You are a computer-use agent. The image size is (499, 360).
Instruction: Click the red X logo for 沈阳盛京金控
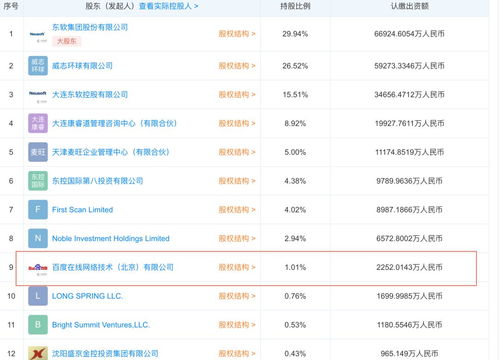[38, 353]
